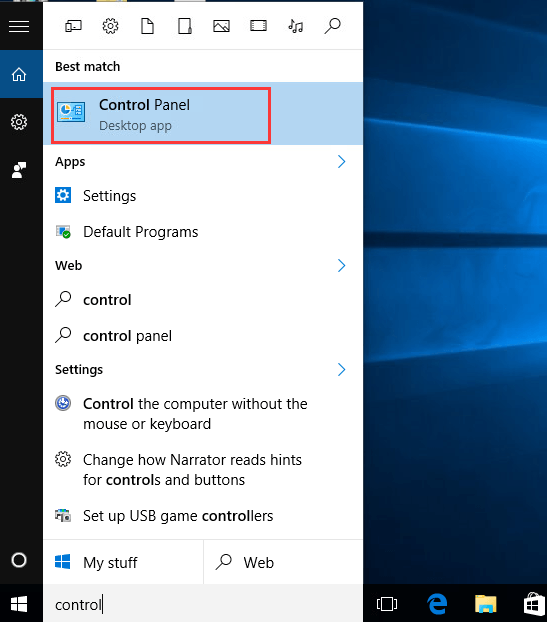This screenshot has height=622, width=547.
Task: Open the sidebar gear settings icon
Action: click(19, 122)
